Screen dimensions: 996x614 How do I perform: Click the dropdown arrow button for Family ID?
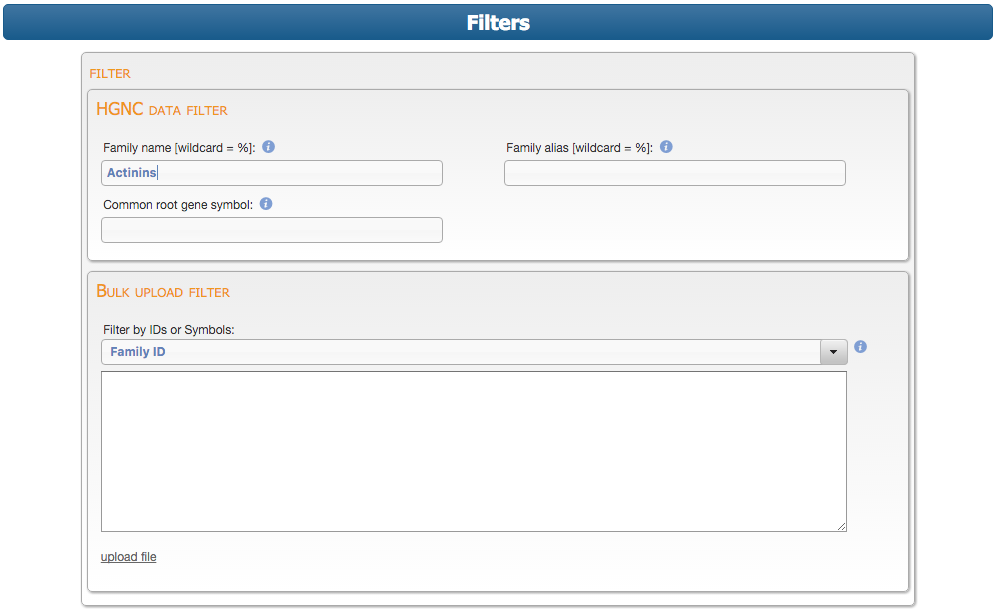coord(834,352)
